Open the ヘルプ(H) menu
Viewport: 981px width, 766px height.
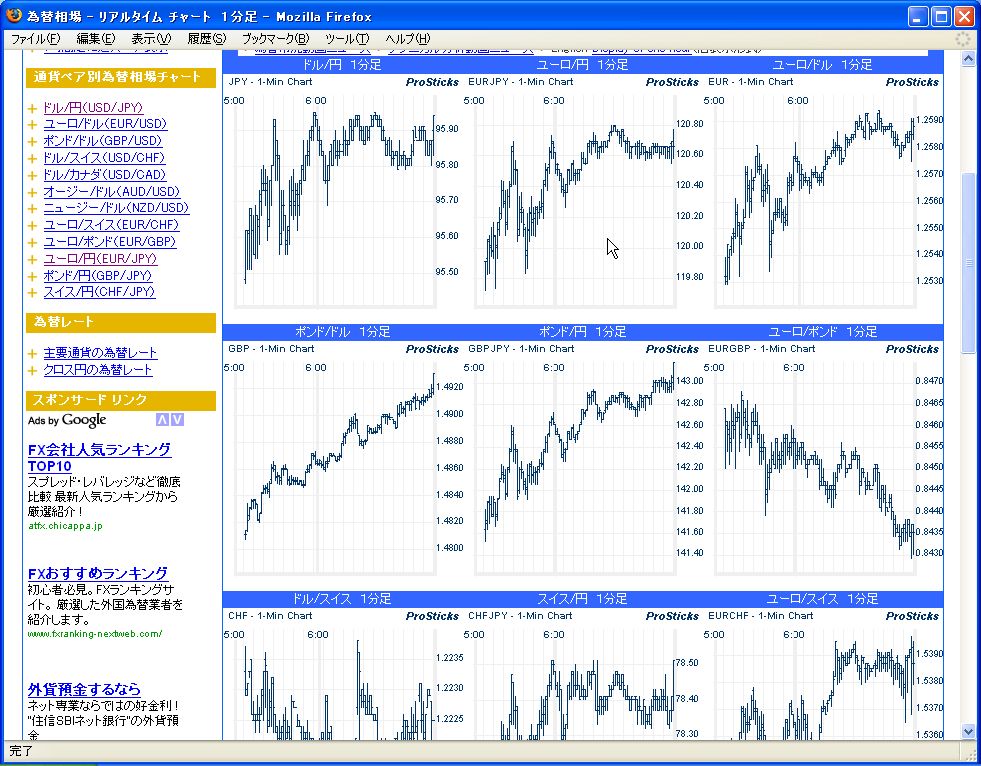tap(407, 39)
